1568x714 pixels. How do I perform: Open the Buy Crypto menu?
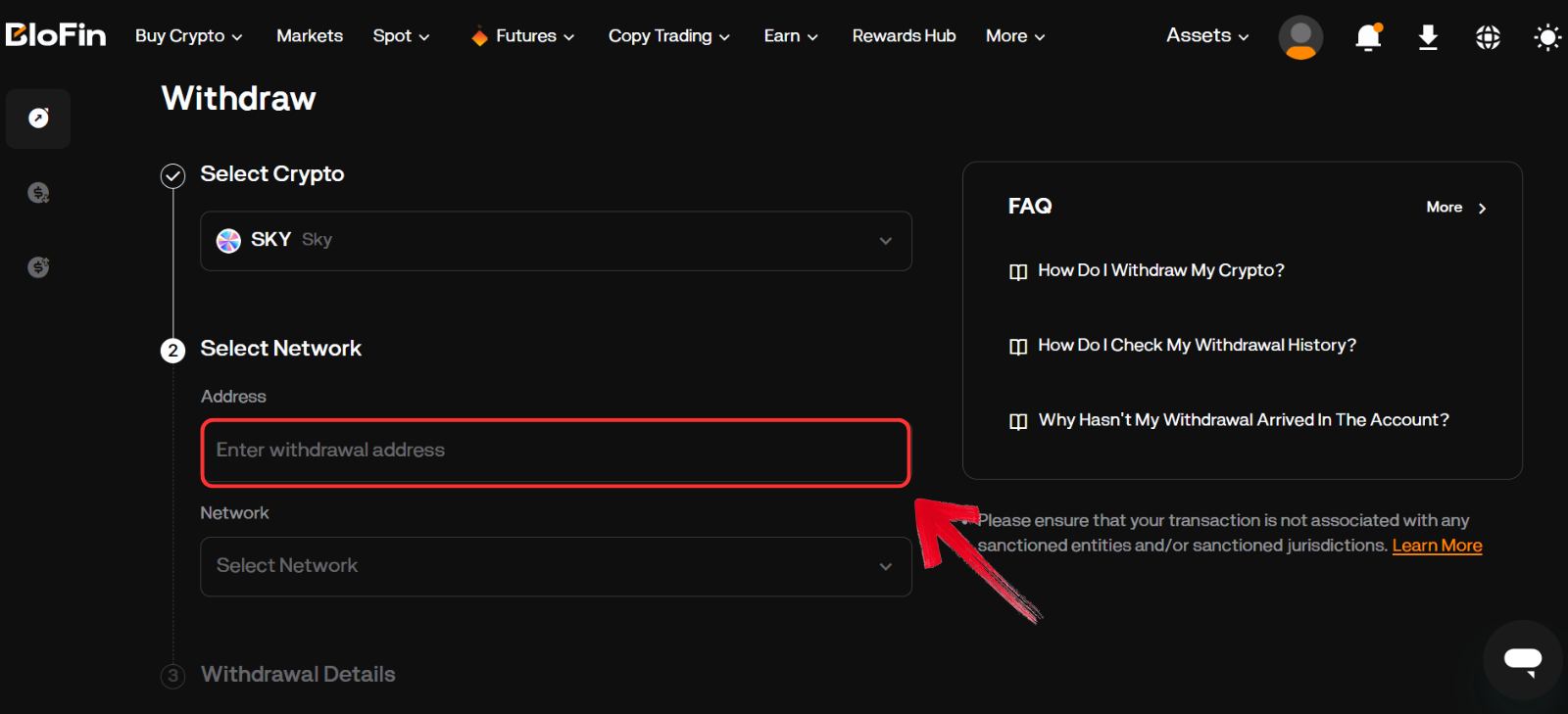click(188, 36)
